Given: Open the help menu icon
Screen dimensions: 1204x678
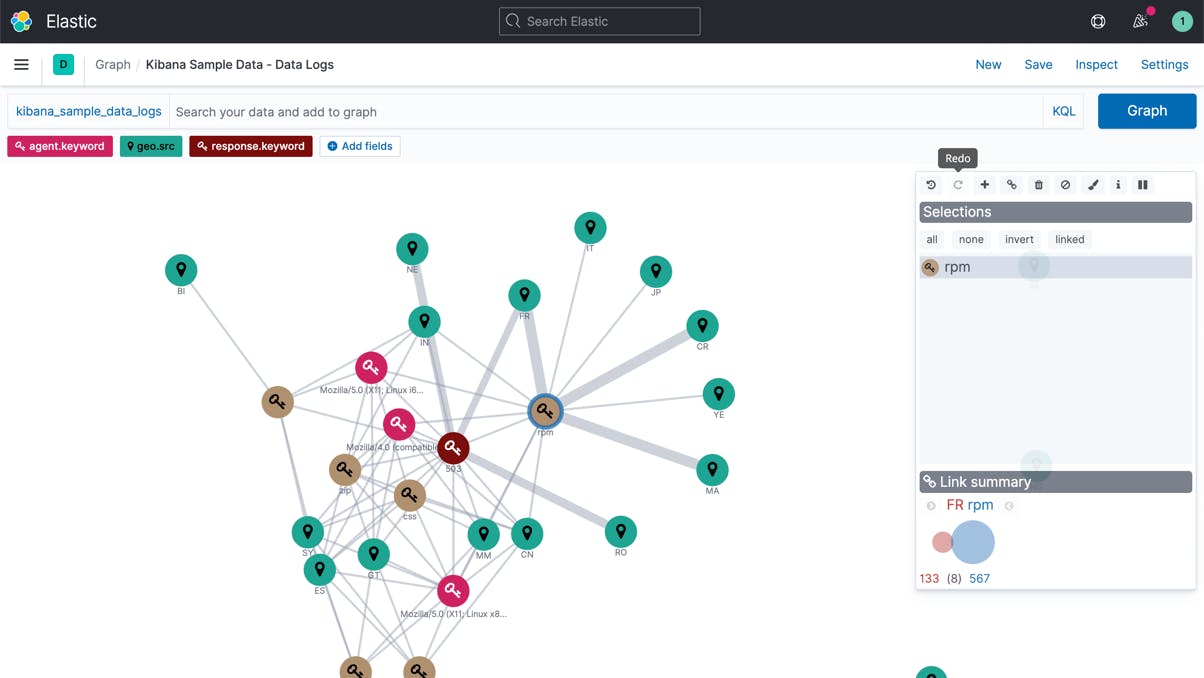Looking at the screenshot, I should tap(1098, 21).
